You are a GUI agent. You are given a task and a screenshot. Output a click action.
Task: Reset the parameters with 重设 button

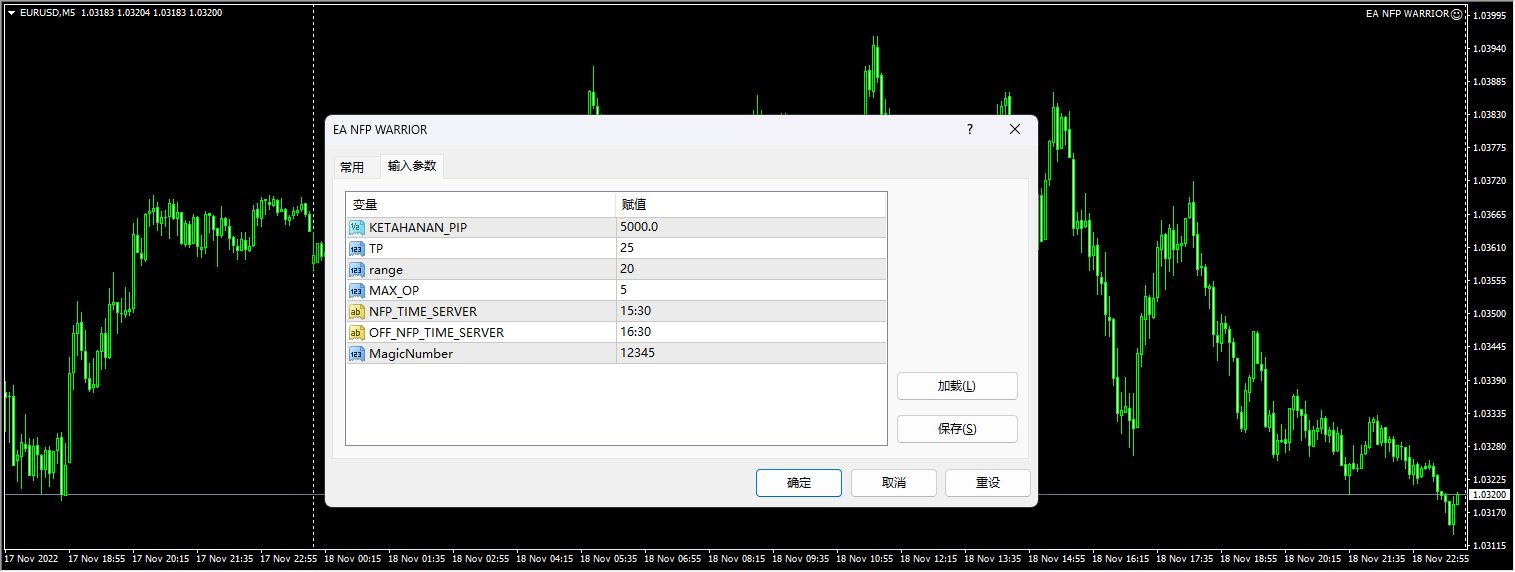[987, 483]
